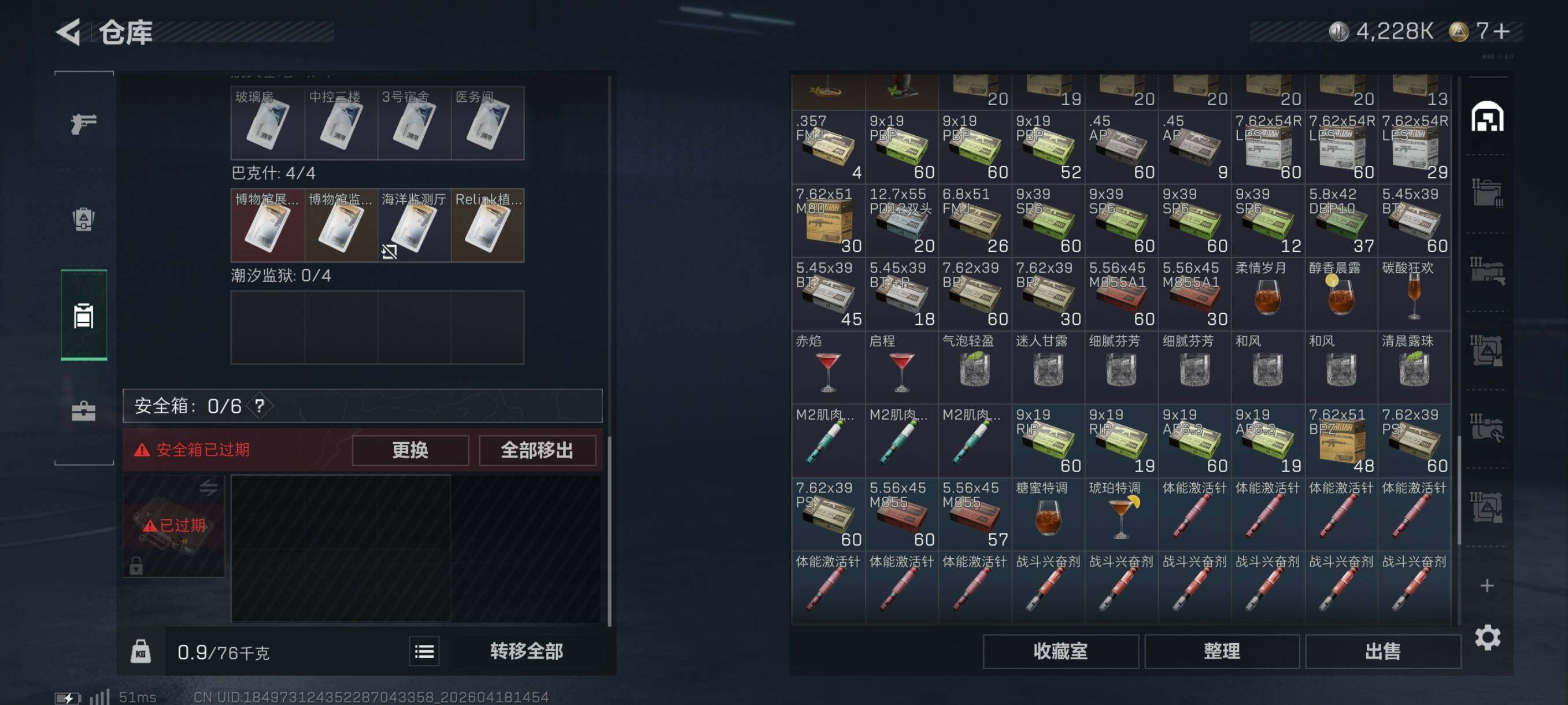Click the 安全箱 question mark help icon
Screen dimensions: 1568x705
(259, 406)
